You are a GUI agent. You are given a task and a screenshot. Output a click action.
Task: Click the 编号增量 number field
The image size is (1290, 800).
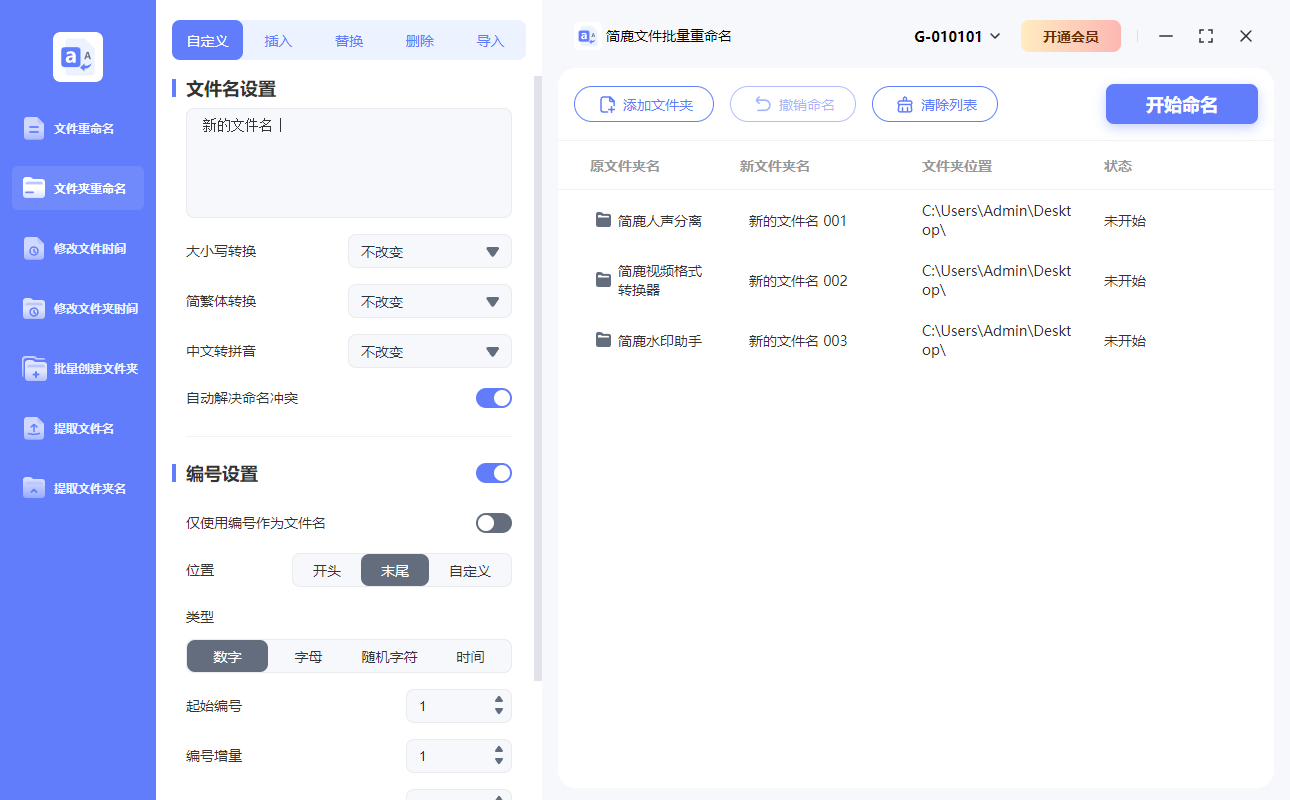[x=459, y=756]
